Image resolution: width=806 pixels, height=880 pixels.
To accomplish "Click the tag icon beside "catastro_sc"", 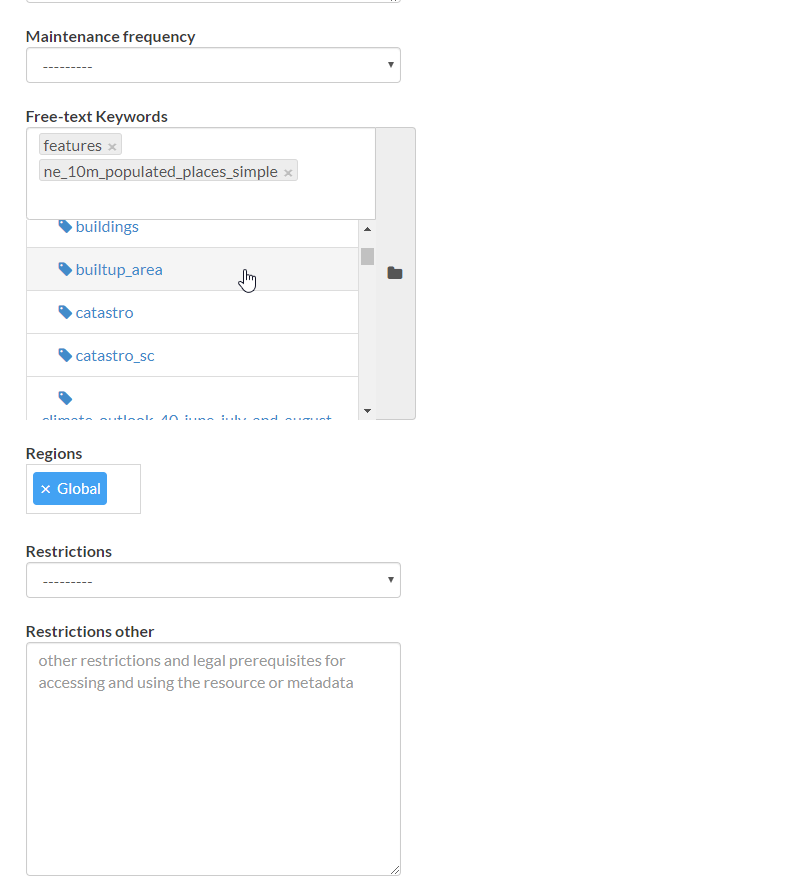I will (x=64, y=355).
